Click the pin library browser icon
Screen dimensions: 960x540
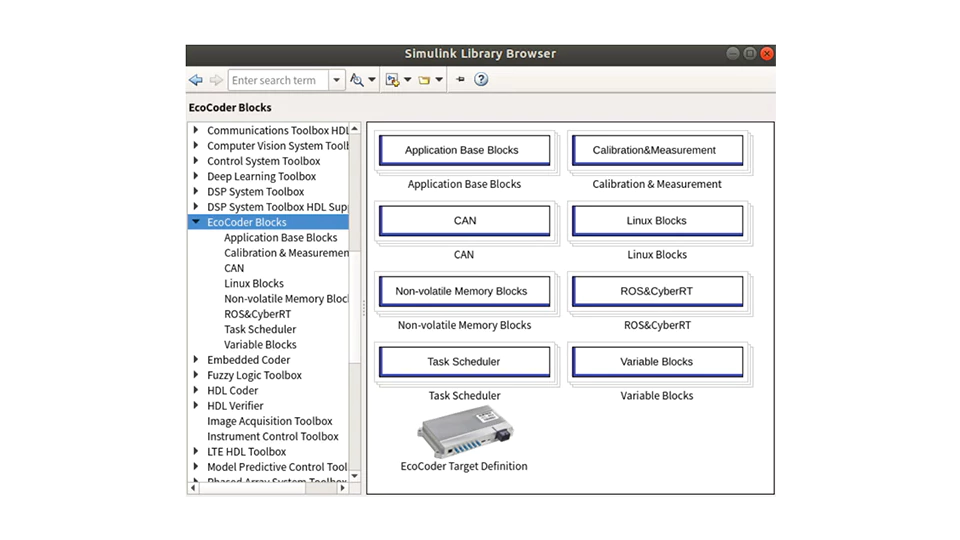click(460, 79)
